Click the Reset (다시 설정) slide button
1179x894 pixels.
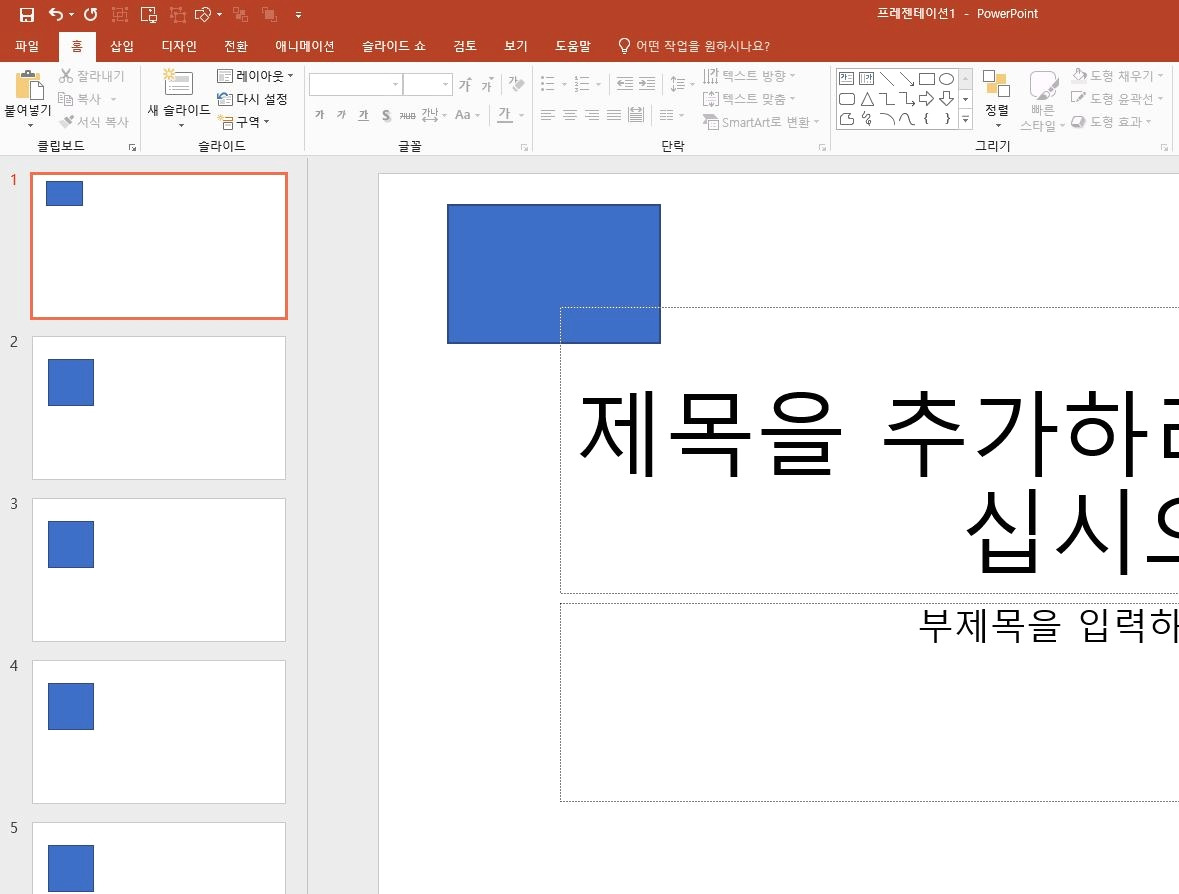coord(253,98)
